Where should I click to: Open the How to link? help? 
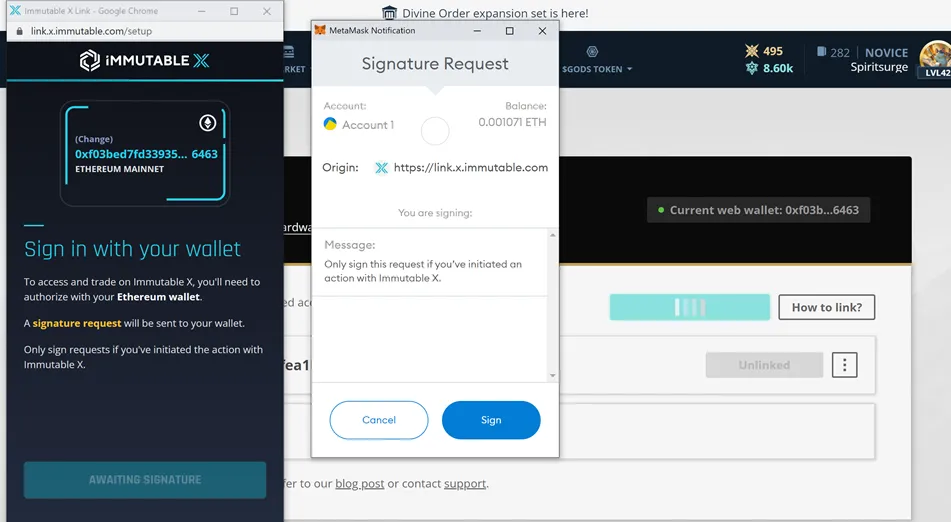click(x=827, y=307)
